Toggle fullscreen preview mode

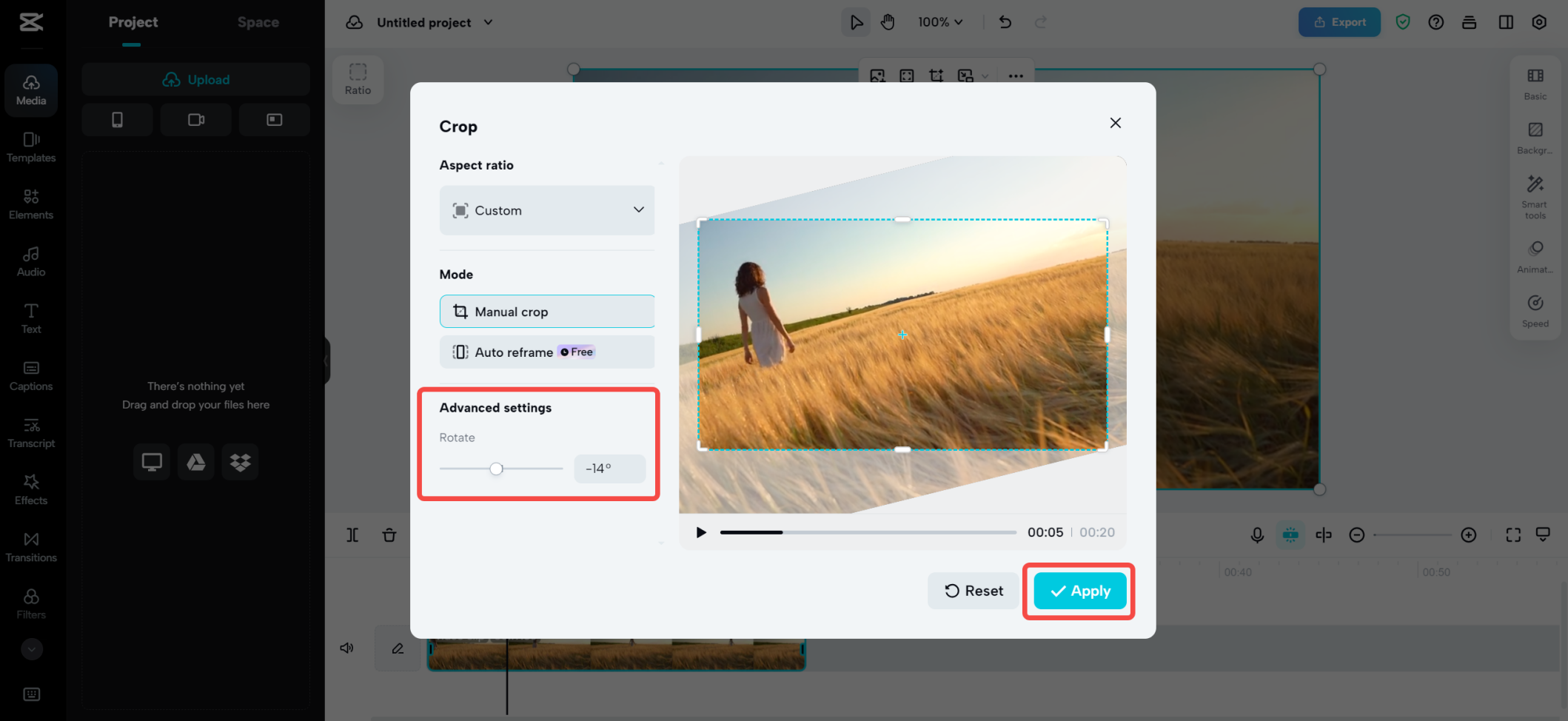1512,534
